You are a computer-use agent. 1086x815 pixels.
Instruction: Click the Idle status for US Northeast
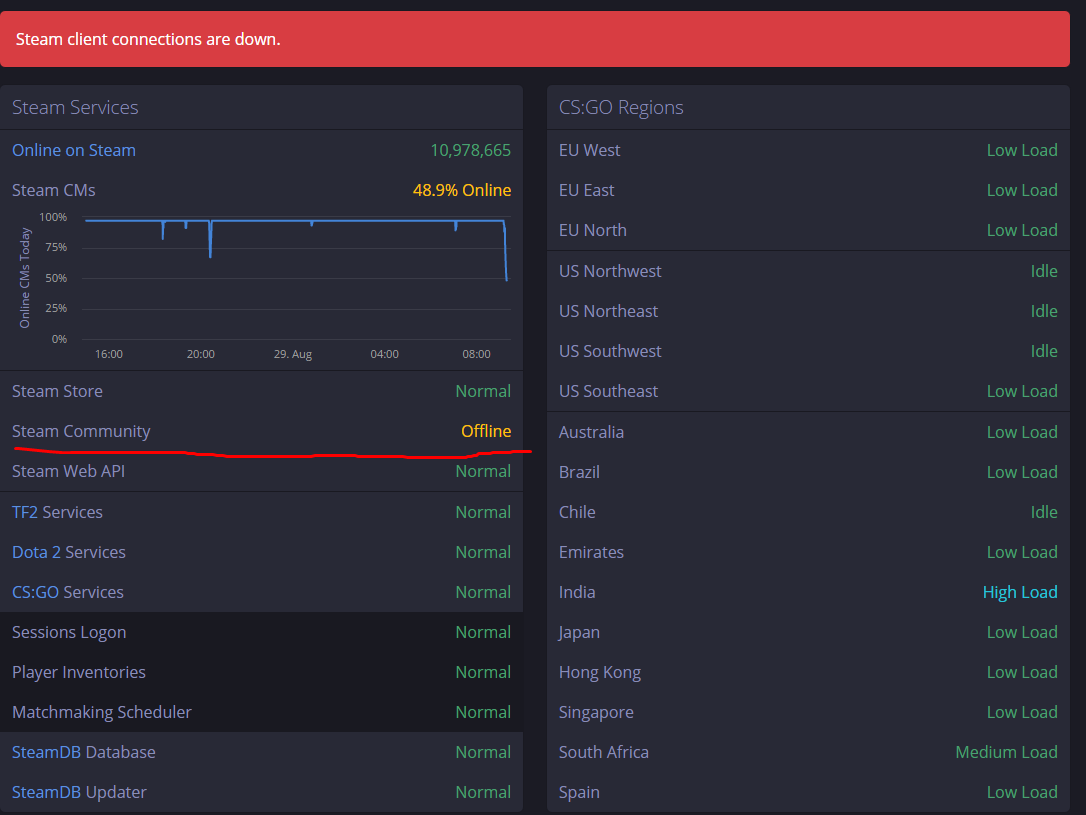[1044, 312]
